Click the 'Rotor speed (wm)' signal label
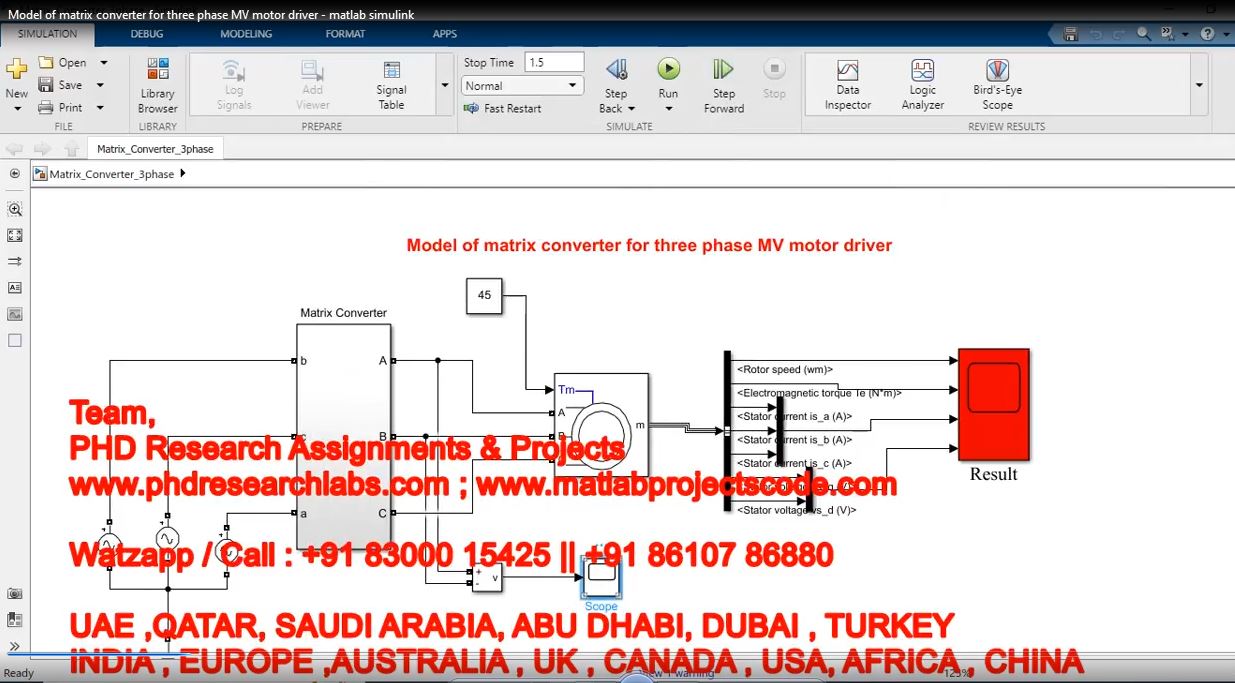1235x683 pixels. point(785,370)
